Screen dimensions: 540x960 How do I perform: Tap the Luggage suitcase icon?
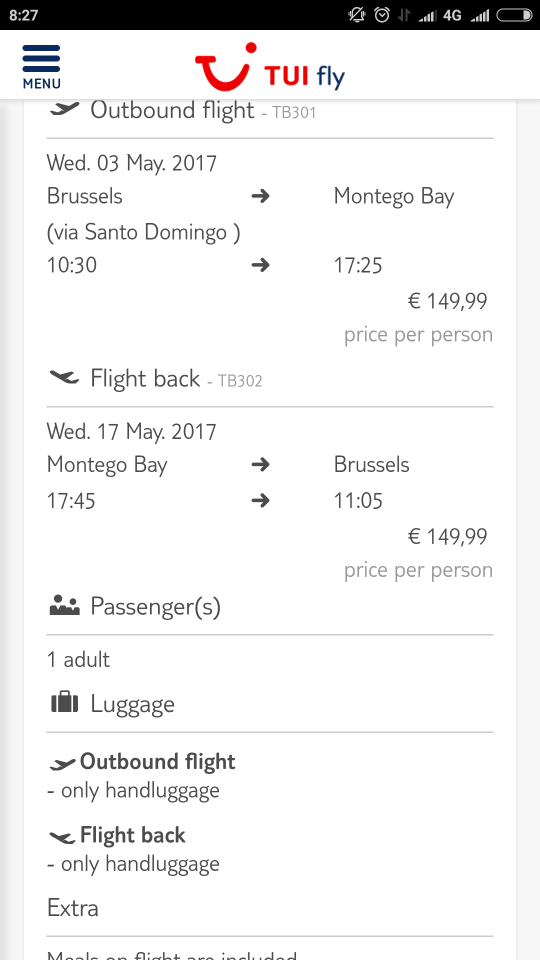click(x=64, y=703)
